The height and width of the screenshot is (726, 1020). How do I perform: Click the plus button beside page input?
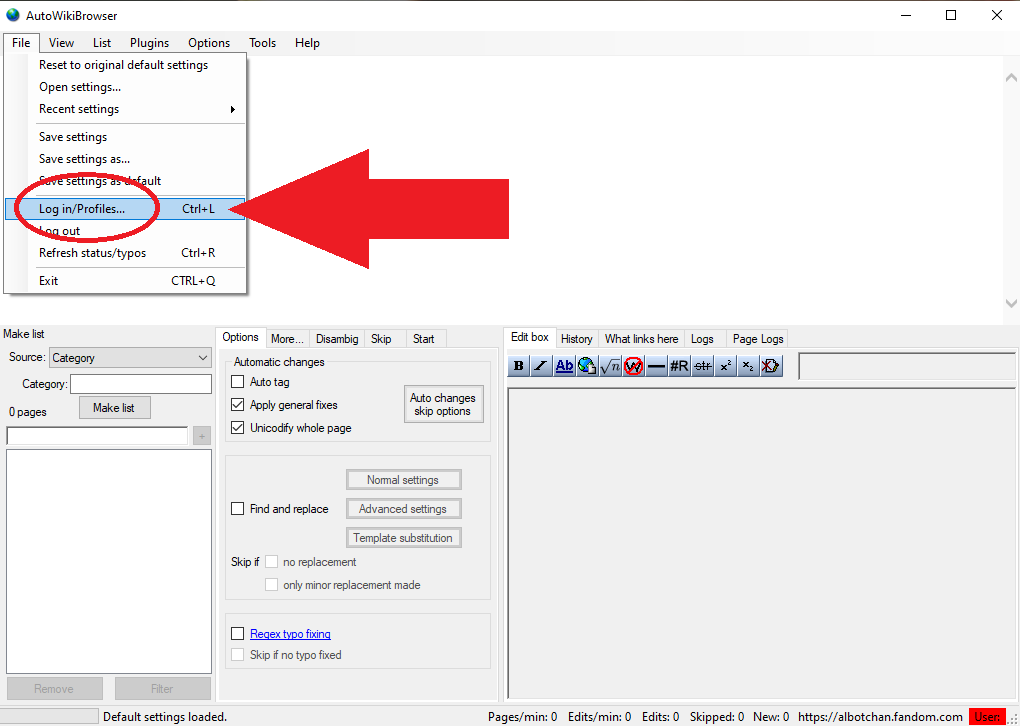(x=202, y=436)
